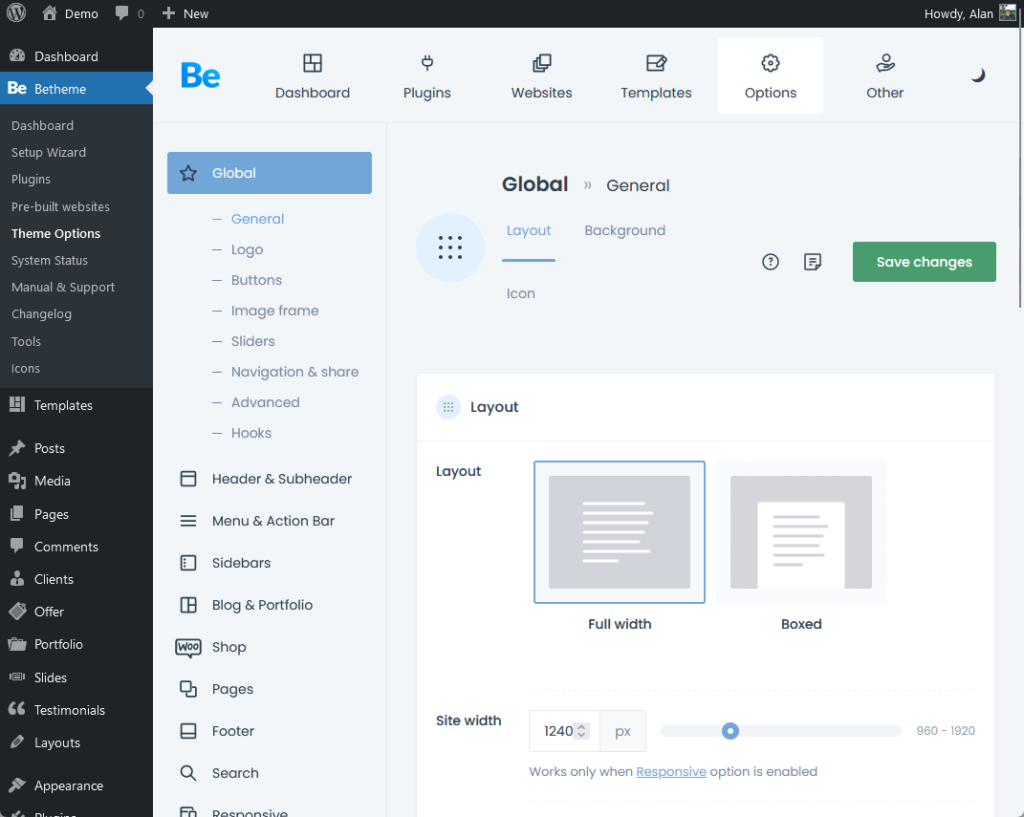Follow the Responsive link
This screenshot has width=1024, height=817.
coord(671,771)
